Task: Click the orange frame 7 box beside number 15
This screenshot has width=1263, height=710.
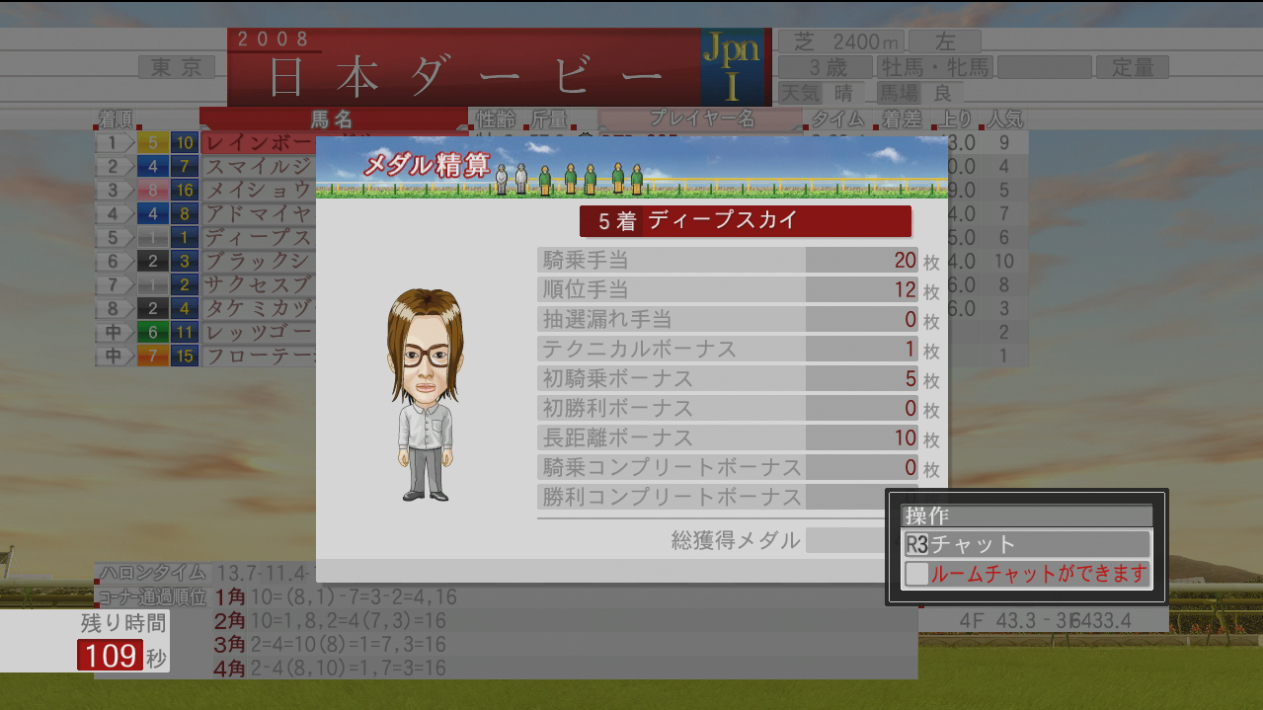Action: tap(152, 356)
